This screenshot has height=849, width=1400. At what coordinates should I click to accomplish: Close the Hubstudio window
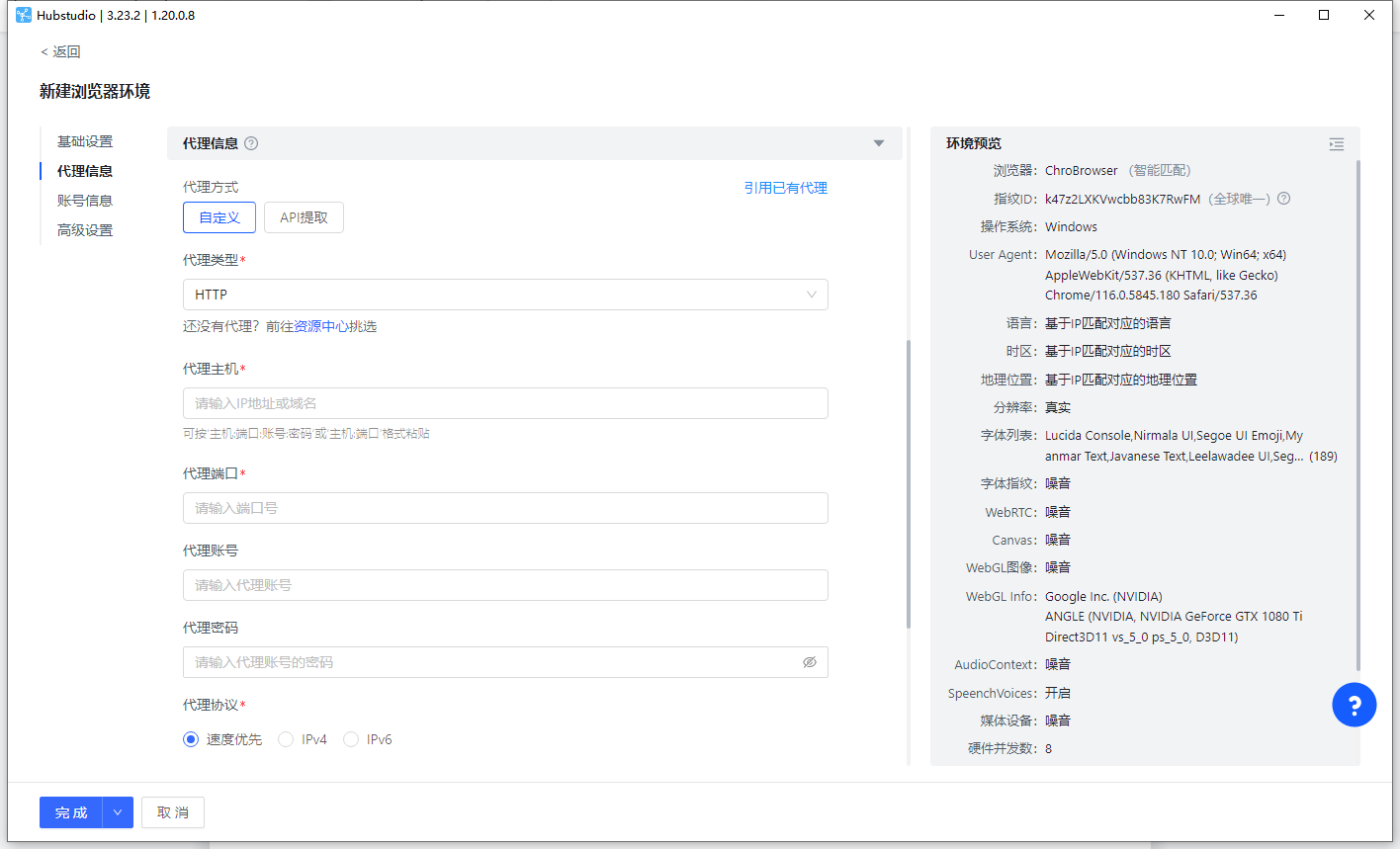[1369, 15]
